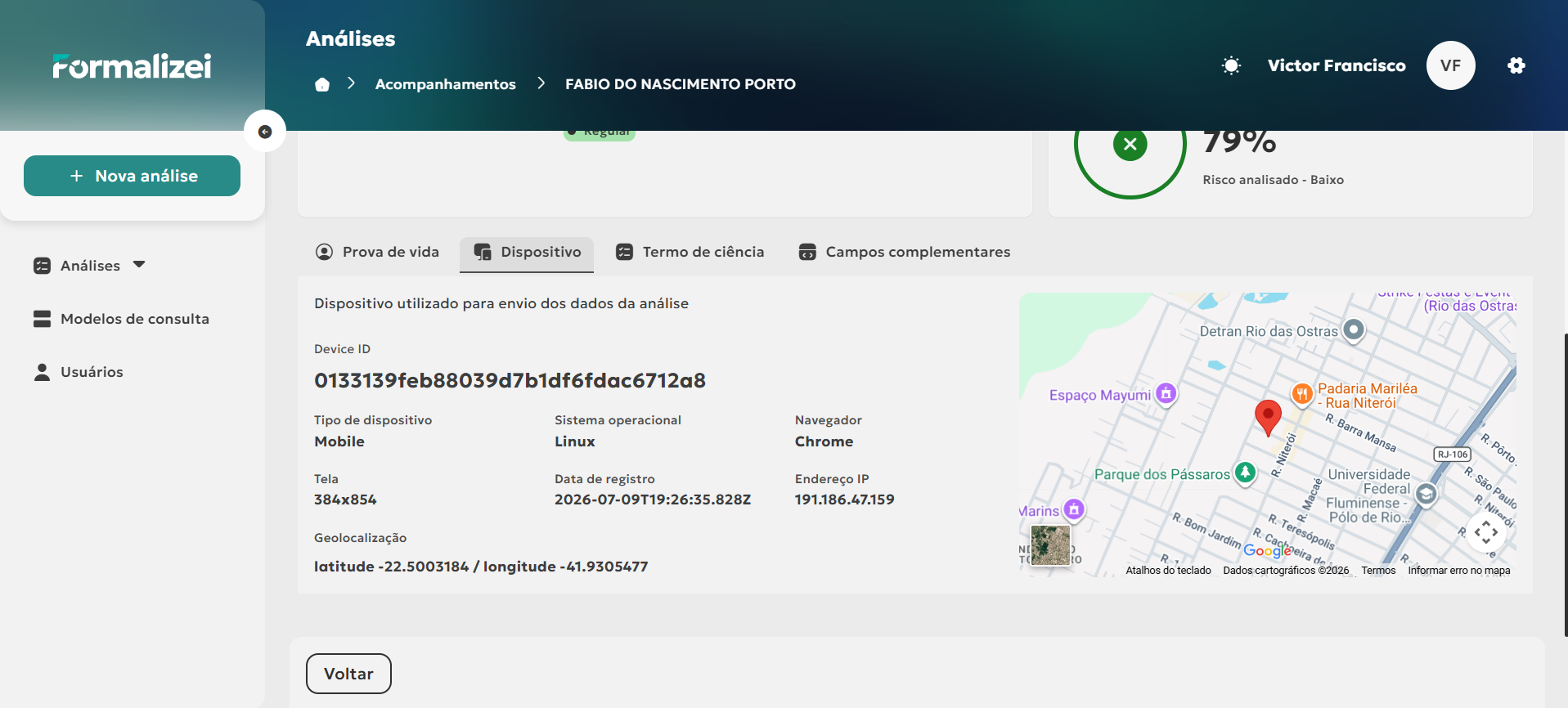Click registration date 2026-07-09T19:26:35.828Z

point(653,500)
